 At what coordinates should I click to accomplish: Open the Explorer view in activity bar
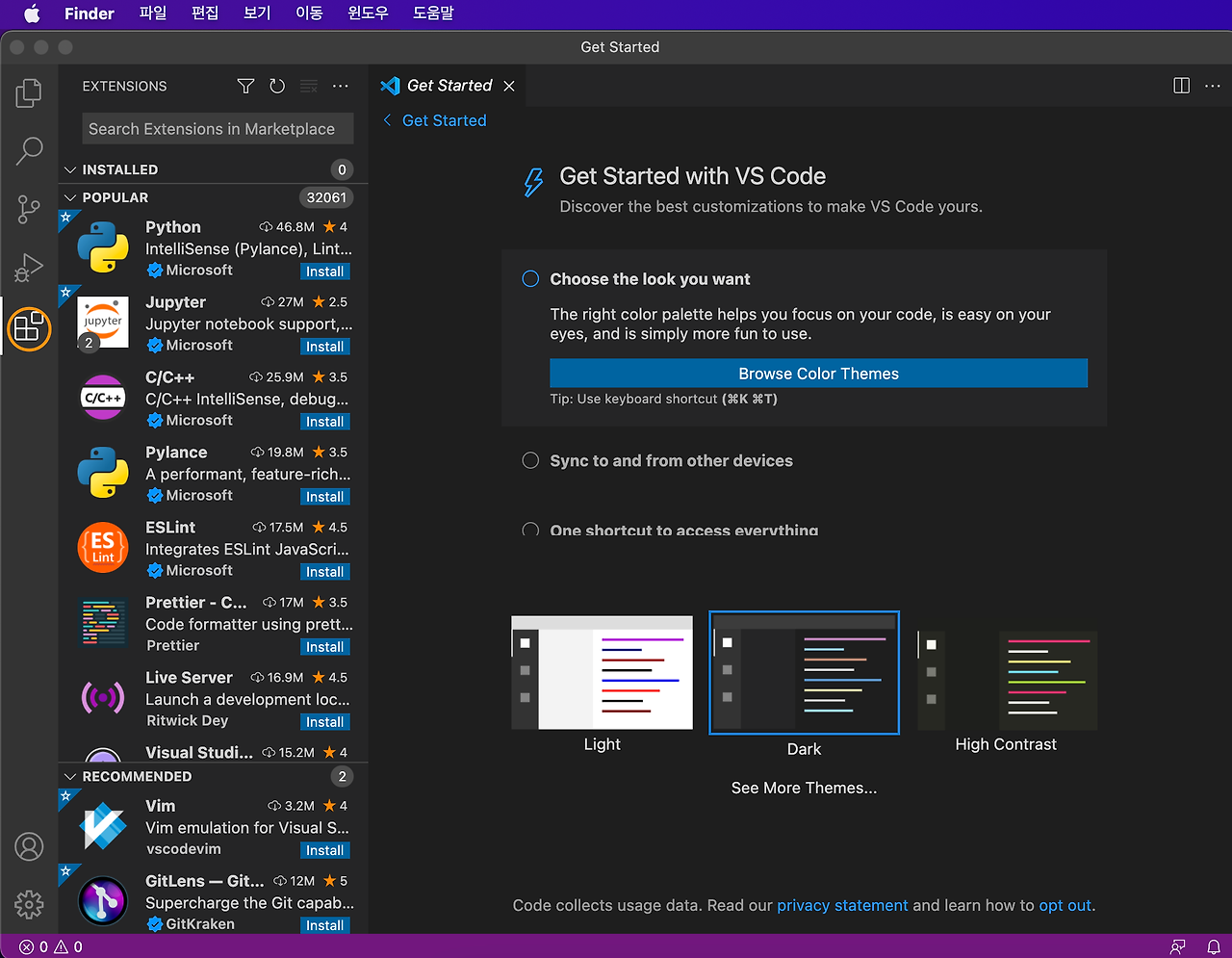pyautogui.click(x=29, y=92)
